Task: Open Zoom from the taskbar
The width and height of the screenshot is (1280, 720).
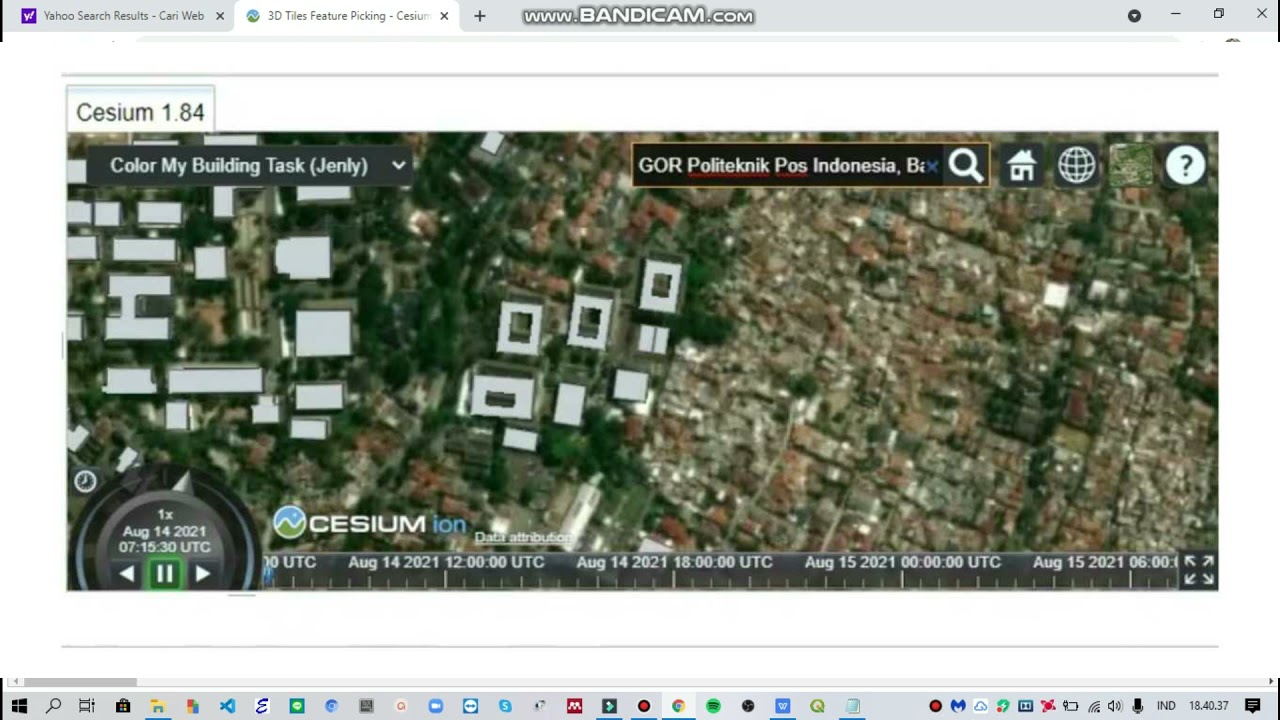Action: pyautogui.click(x=435, y=706)
